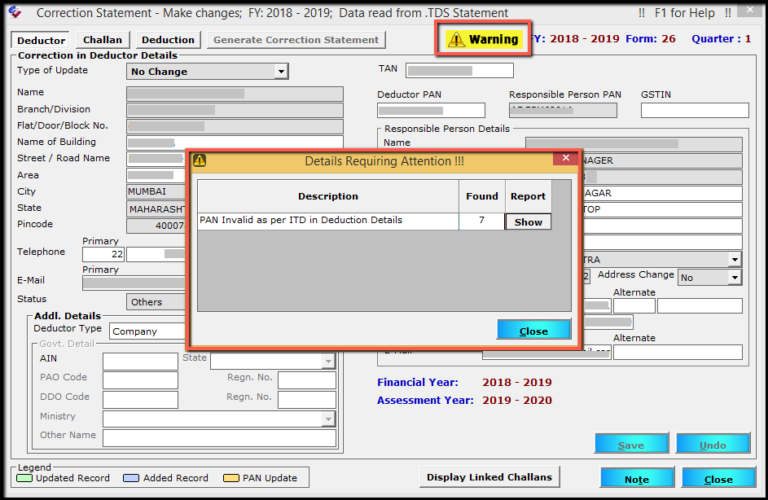Click the yellow Warning triangle icon
The height and width of the screenshot is (500, 768).
tap(456, 40)
